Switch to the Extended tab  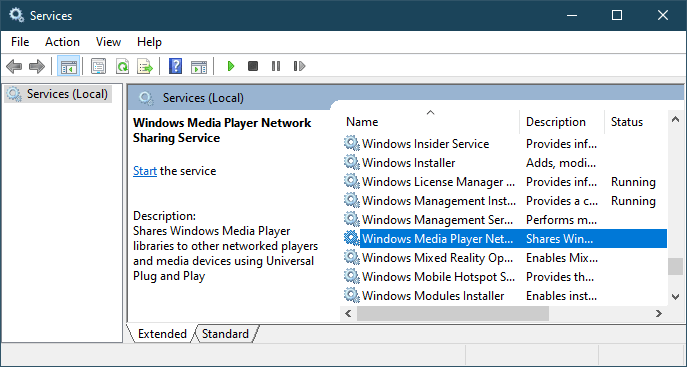(162, 334)
